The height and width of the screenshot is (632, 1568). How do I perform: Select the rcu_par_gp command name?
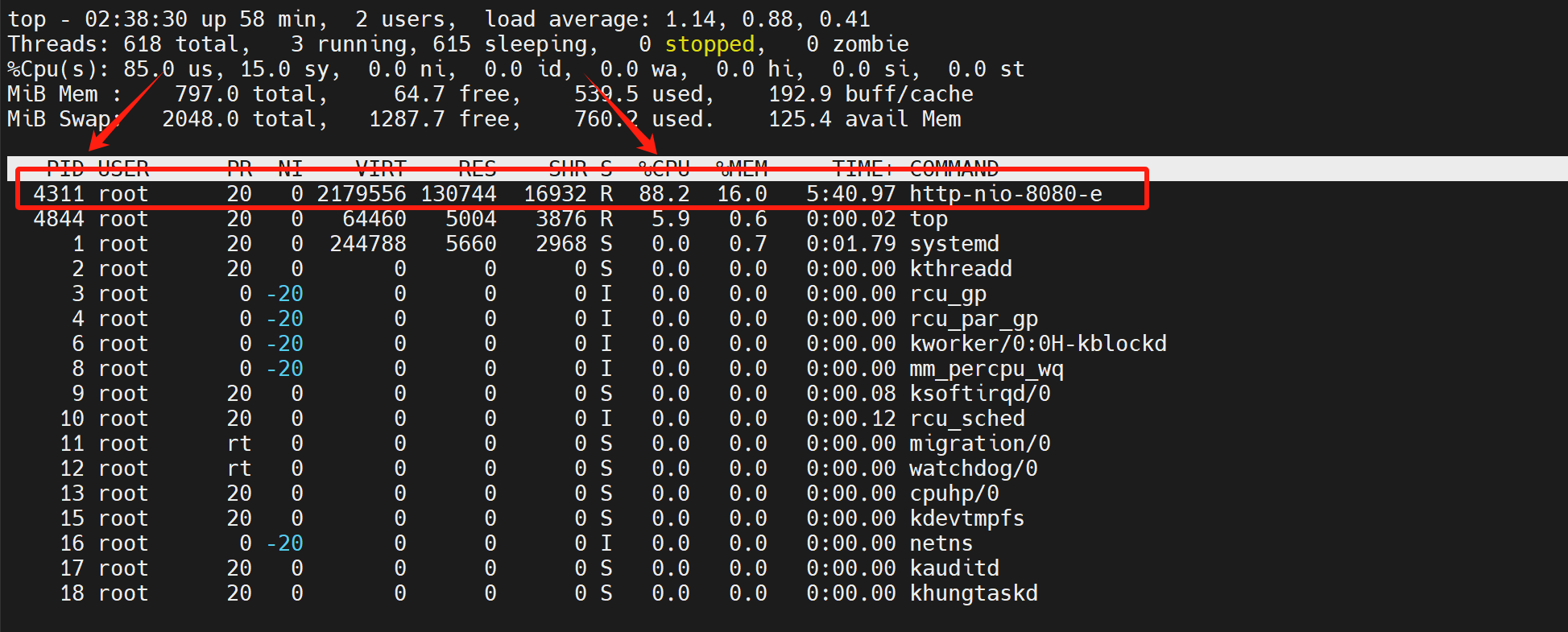click(974, 320)
